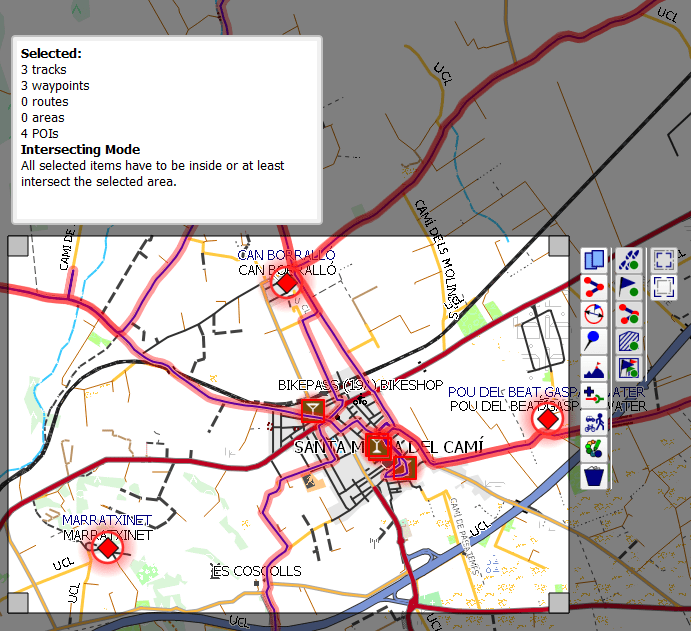Click the CAMÍ DELS MOLINS road label
This screenshot has height=631, width=691.
438,257
